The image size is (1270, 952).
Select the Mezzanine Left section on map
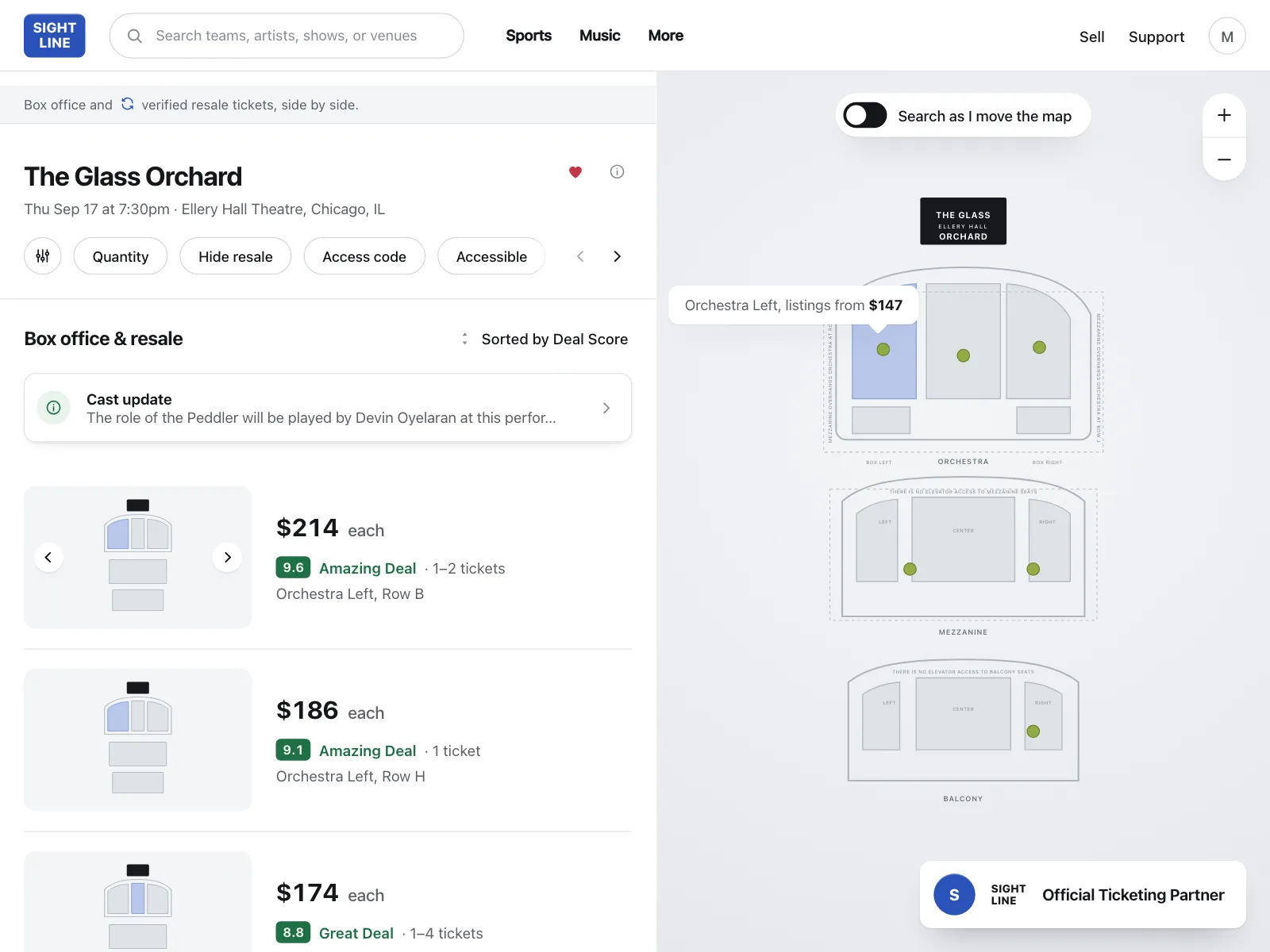pos(877,541)
